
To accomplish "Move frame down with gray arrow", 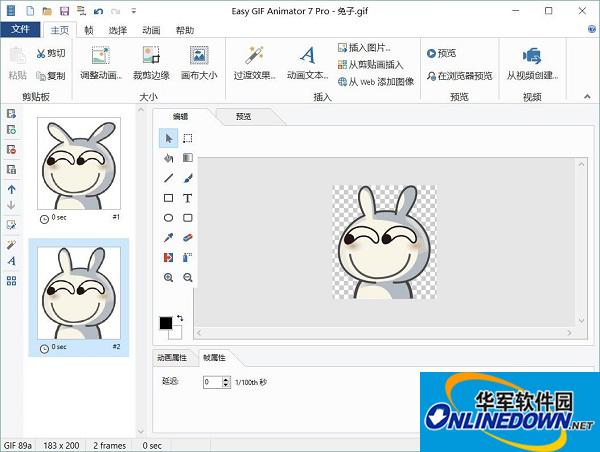I will [x=11, y=205].
